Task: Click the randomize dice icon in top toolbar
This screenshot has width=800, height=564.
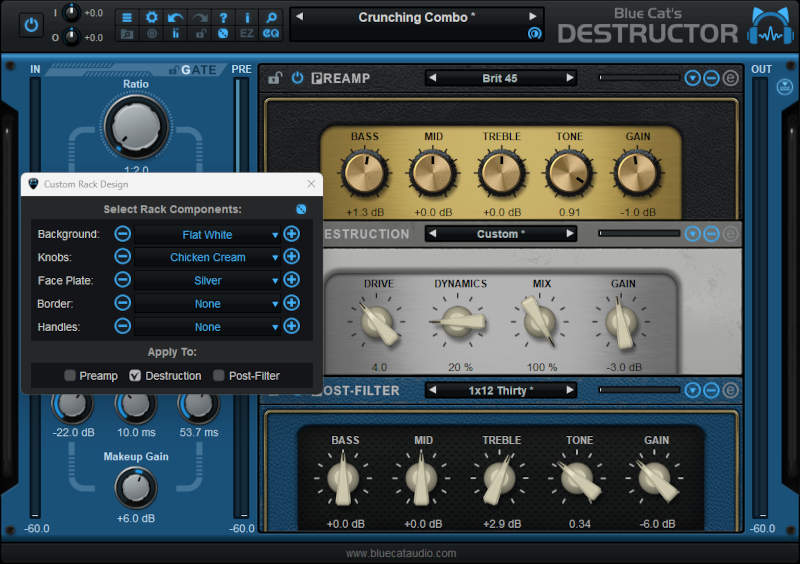Action: pos(223,34)
